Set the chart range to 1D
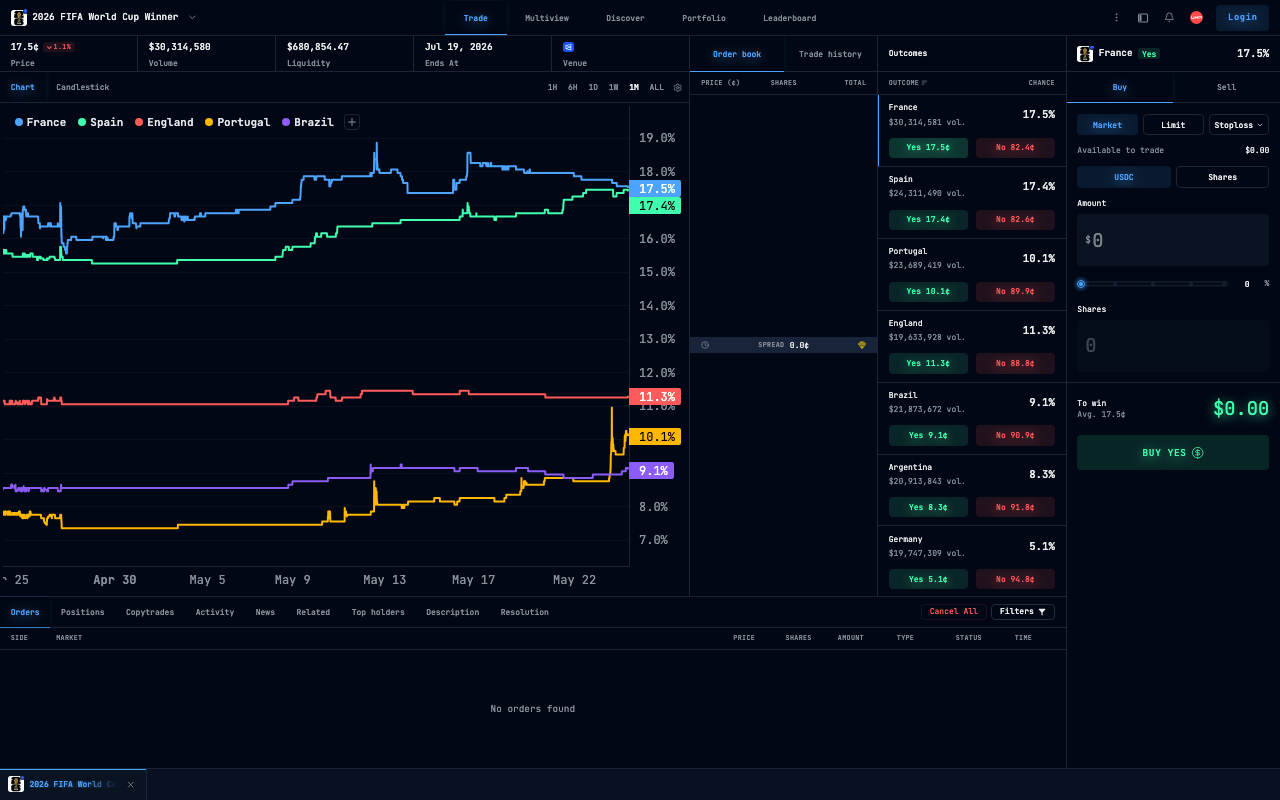1280x800 pixels. point(593,87)
